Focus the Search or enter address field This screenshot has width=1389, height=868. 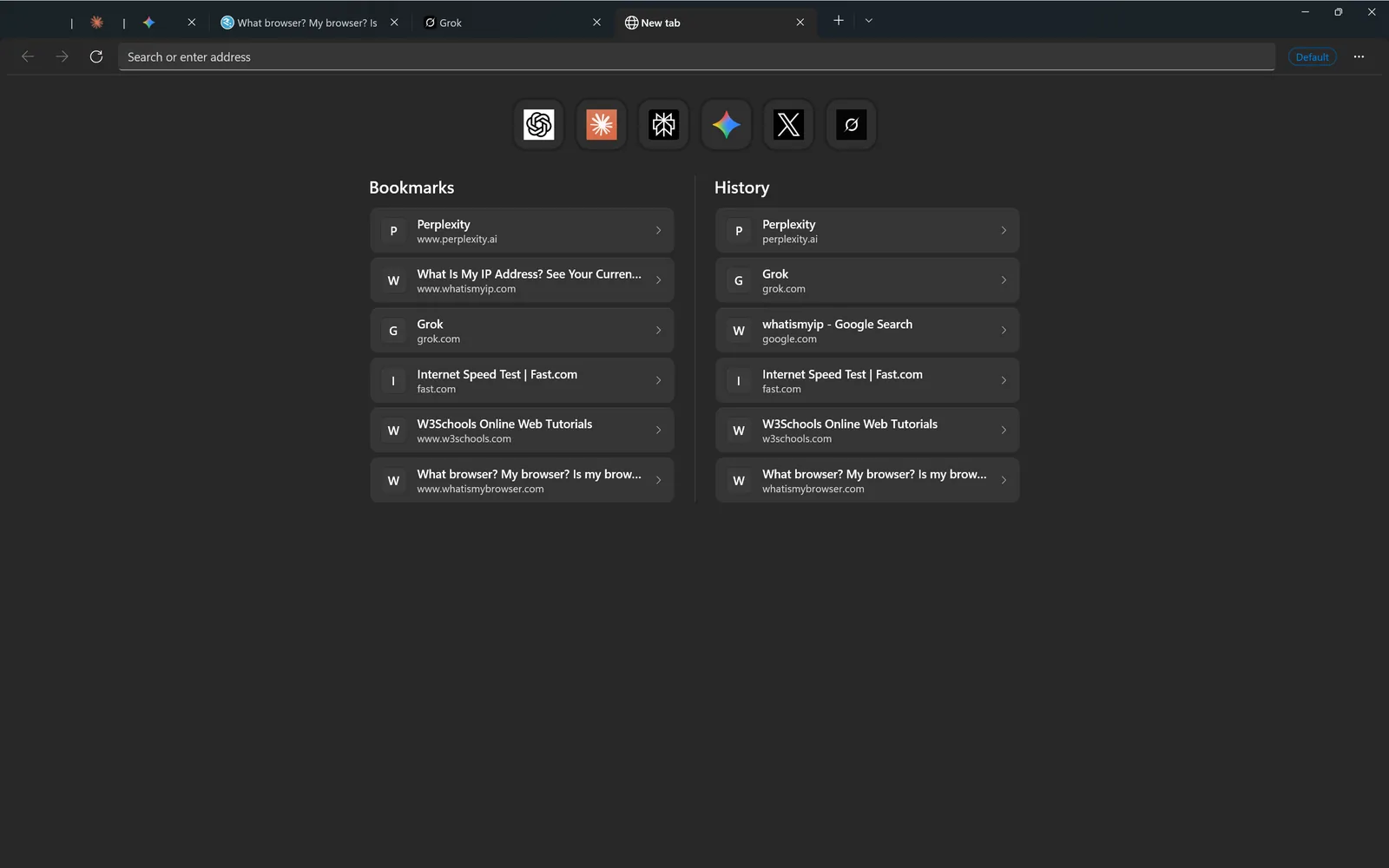point(696,57)
